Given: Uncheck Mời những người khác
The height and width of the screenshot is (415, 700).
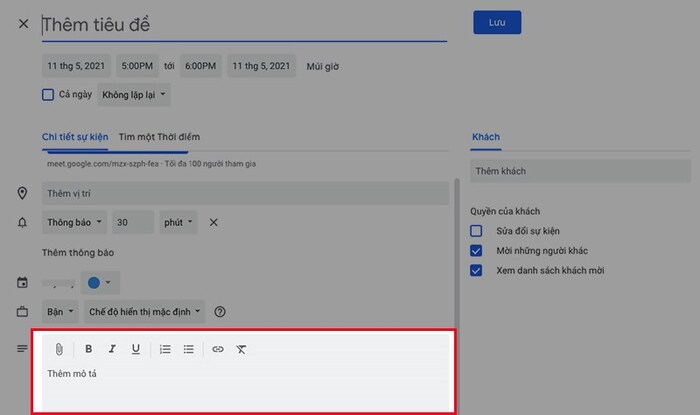Looking at the screenshot, I should 476,251.
